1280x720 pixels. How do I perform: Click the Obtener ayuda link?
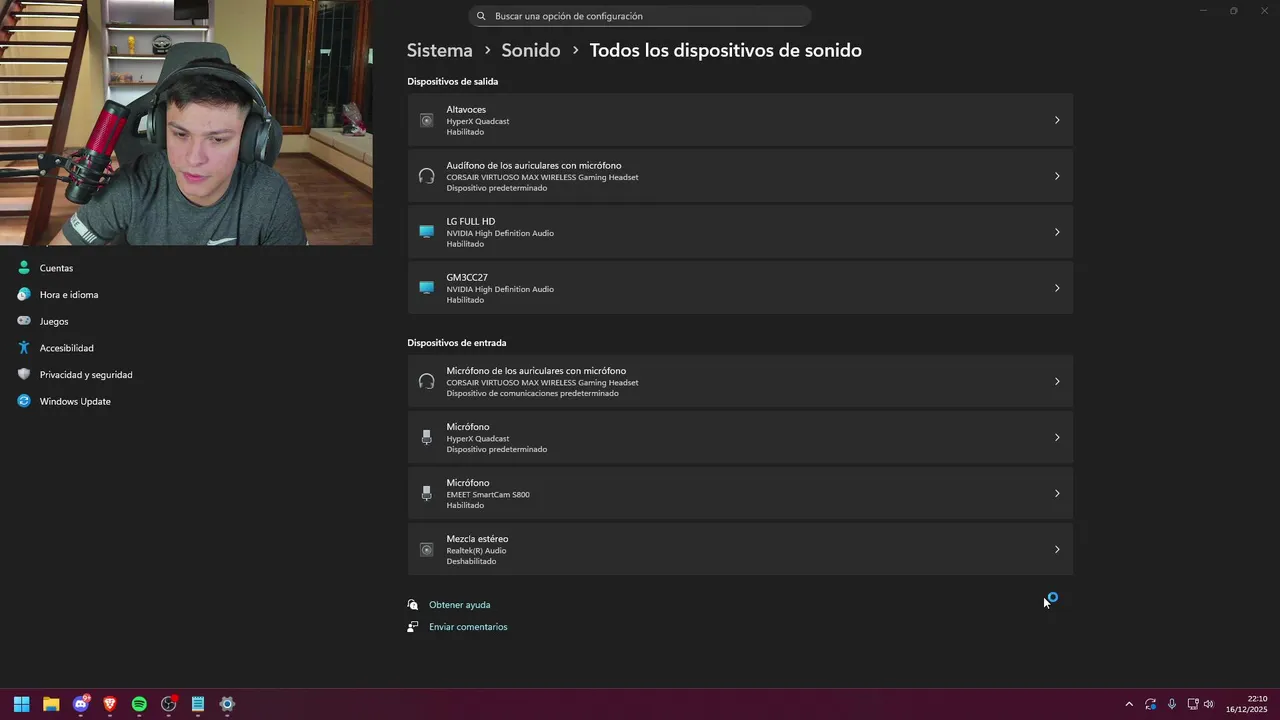460,605
